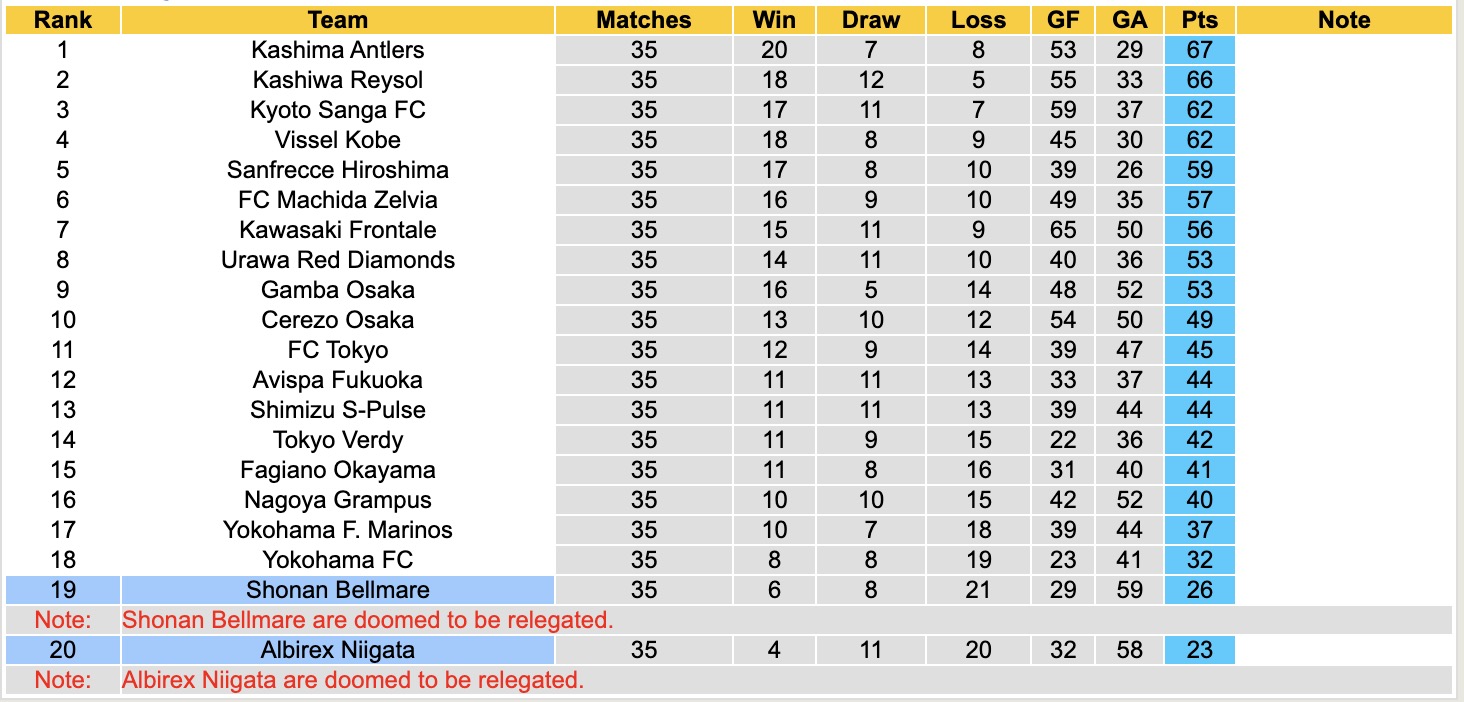Open the Kashima Antlers team link
The height and width of the screenshot is (702, 1464).
338,50
